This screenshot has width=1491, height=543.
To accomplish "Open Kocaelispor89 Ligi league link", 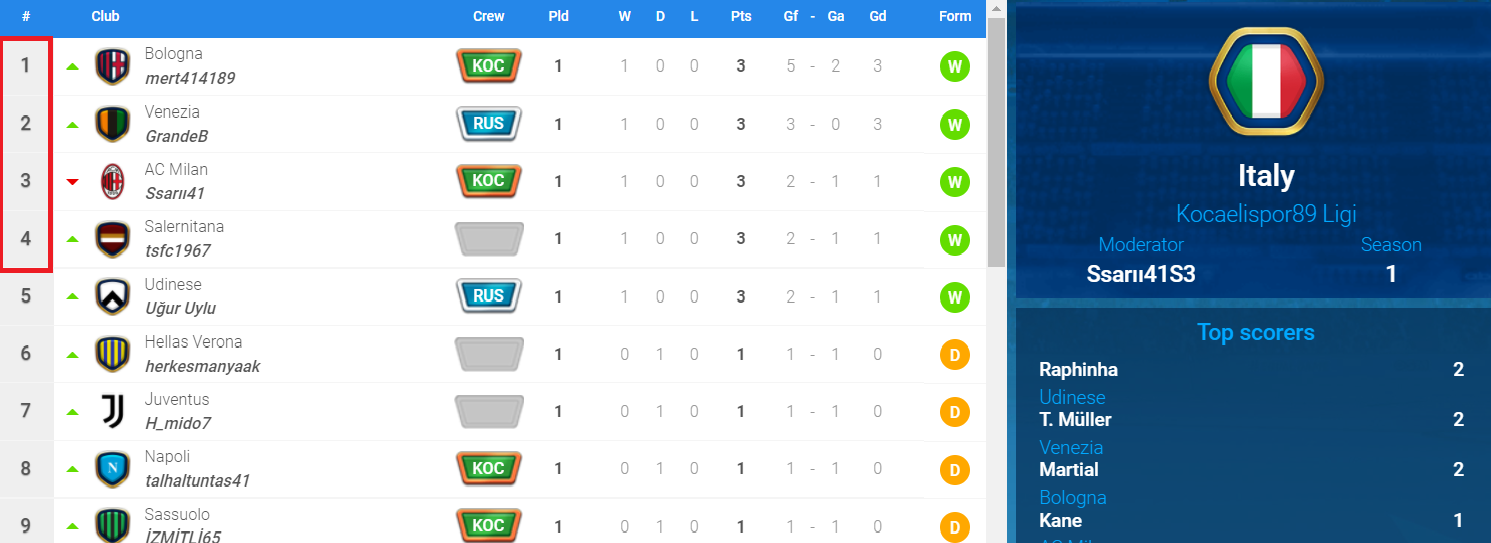I will click(1266, 214).
